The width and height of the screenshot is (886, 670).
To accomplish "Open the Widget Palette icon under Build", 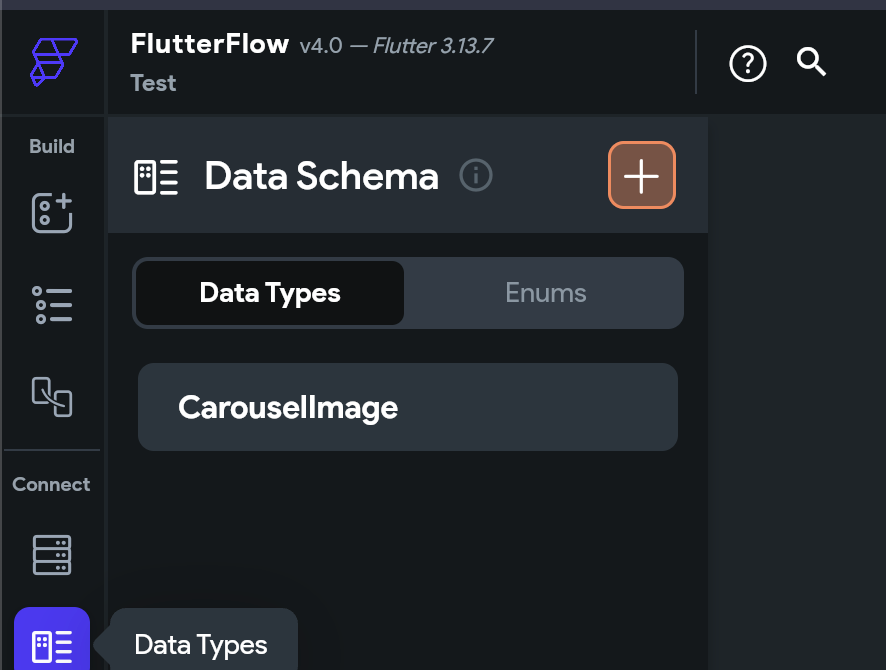I will 52,213.
